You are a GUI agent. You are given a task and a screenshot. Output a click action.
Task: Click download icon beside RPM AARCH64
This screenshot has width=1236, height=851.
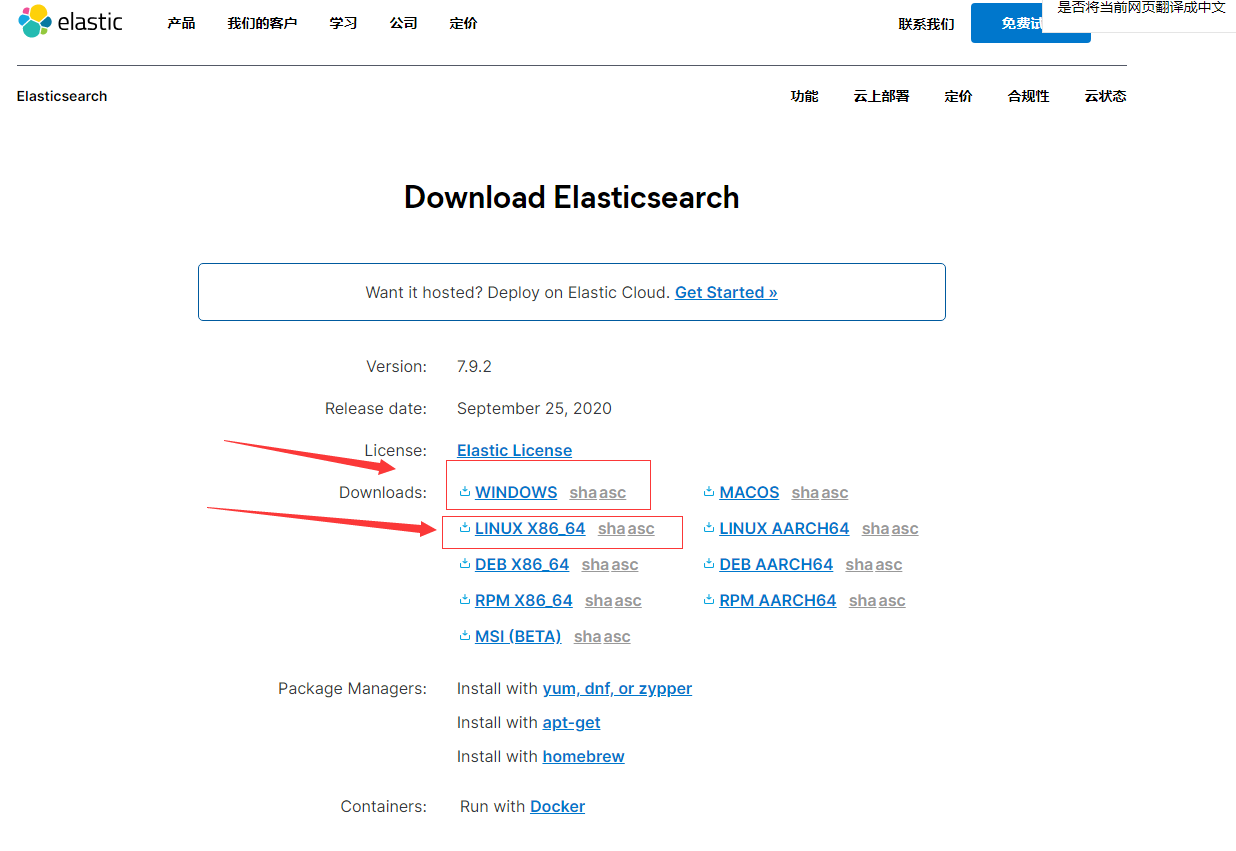(x=709, y=600)
